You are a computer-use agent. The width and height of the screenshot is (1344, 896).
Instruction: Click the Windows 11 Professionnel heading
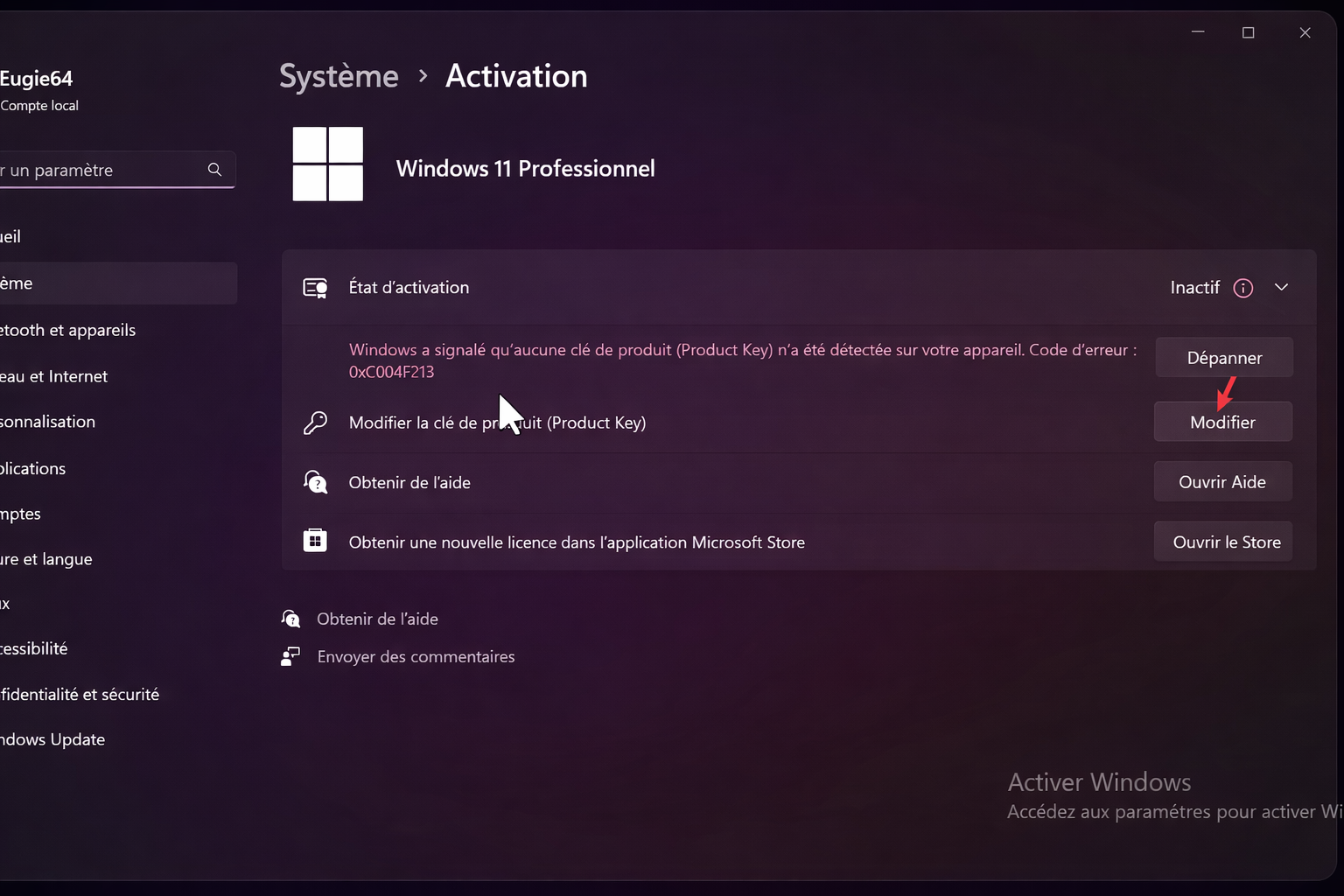click(525, 168)
